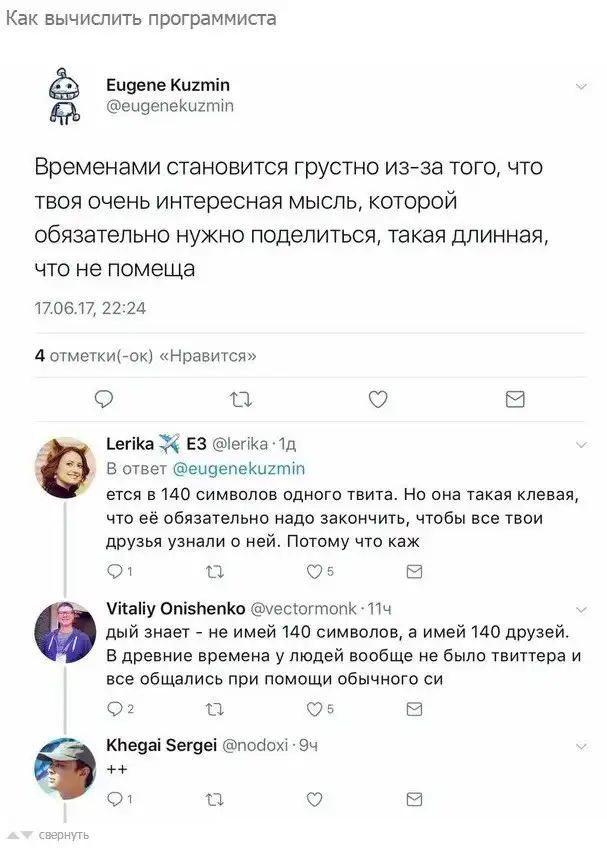Share Khegai Sergei's tweet by message
The width and height of the screenshot is (607, 848).
414,798
